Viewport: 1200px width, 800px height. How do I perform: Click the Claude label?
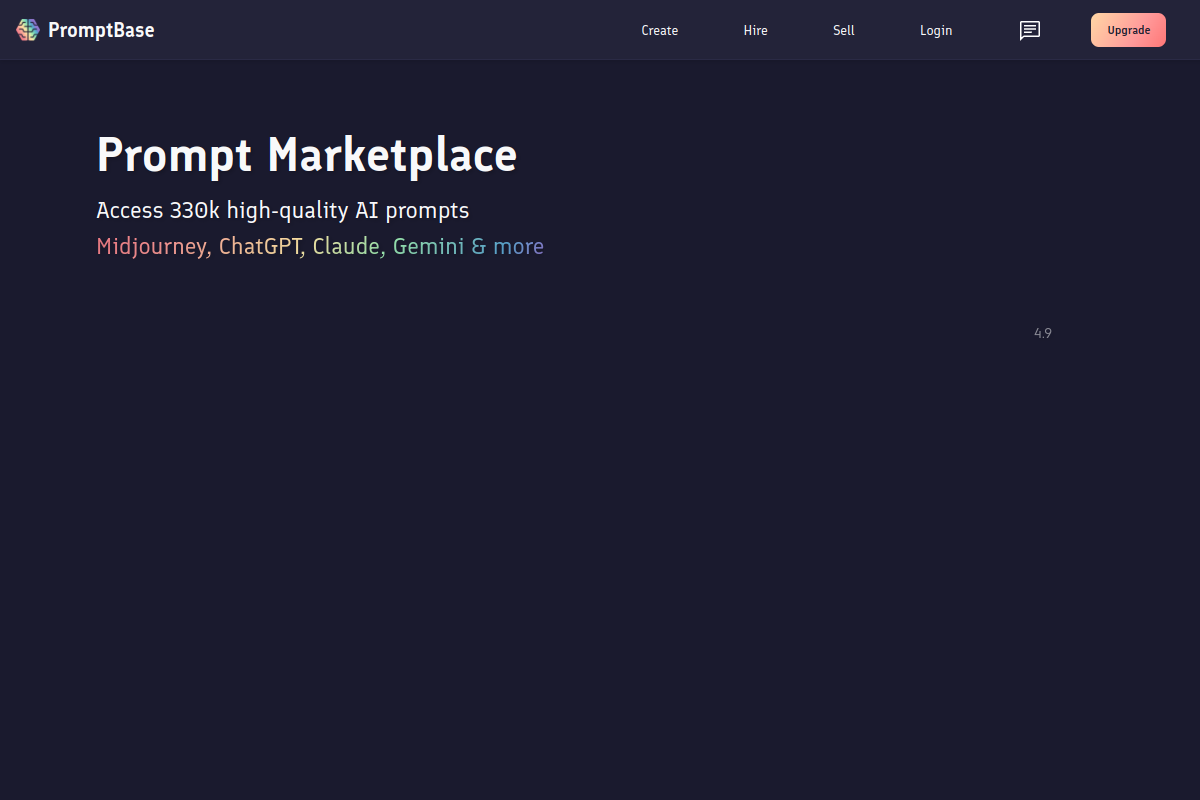(346, 246)
